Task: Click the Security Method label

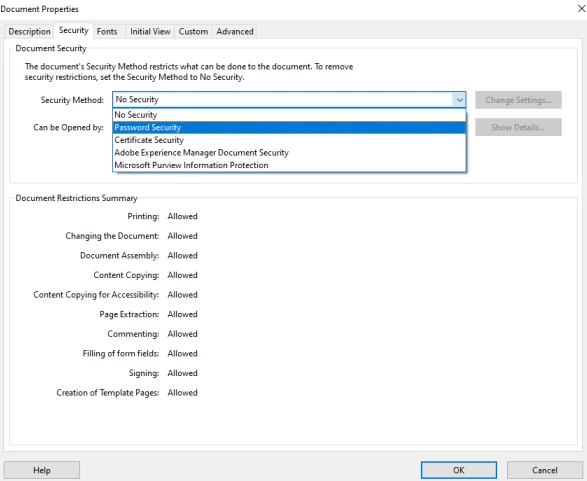Action: (72, 100)
